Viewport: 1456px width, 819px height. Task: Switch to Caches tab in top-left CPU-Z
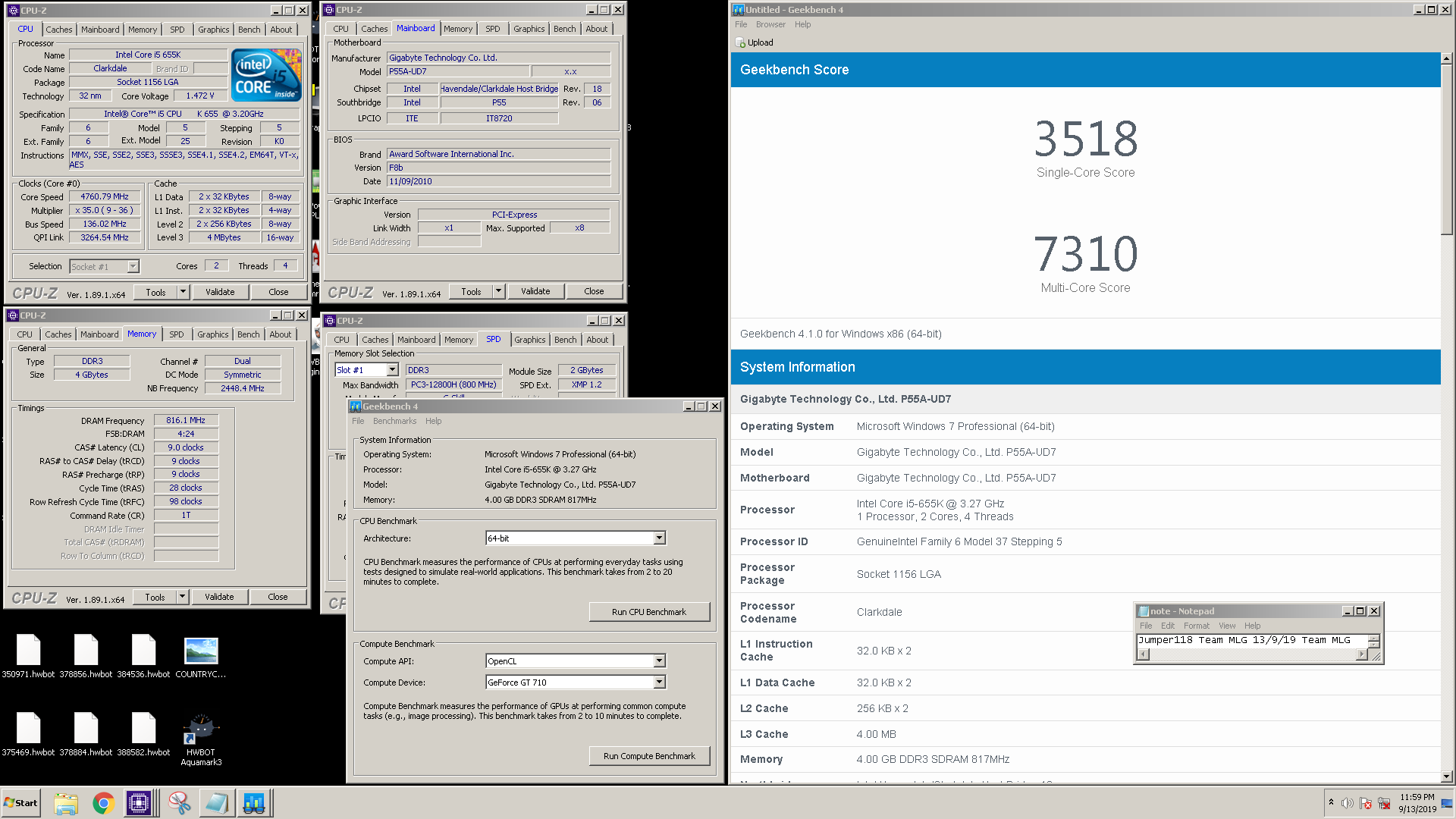[59, 30]
